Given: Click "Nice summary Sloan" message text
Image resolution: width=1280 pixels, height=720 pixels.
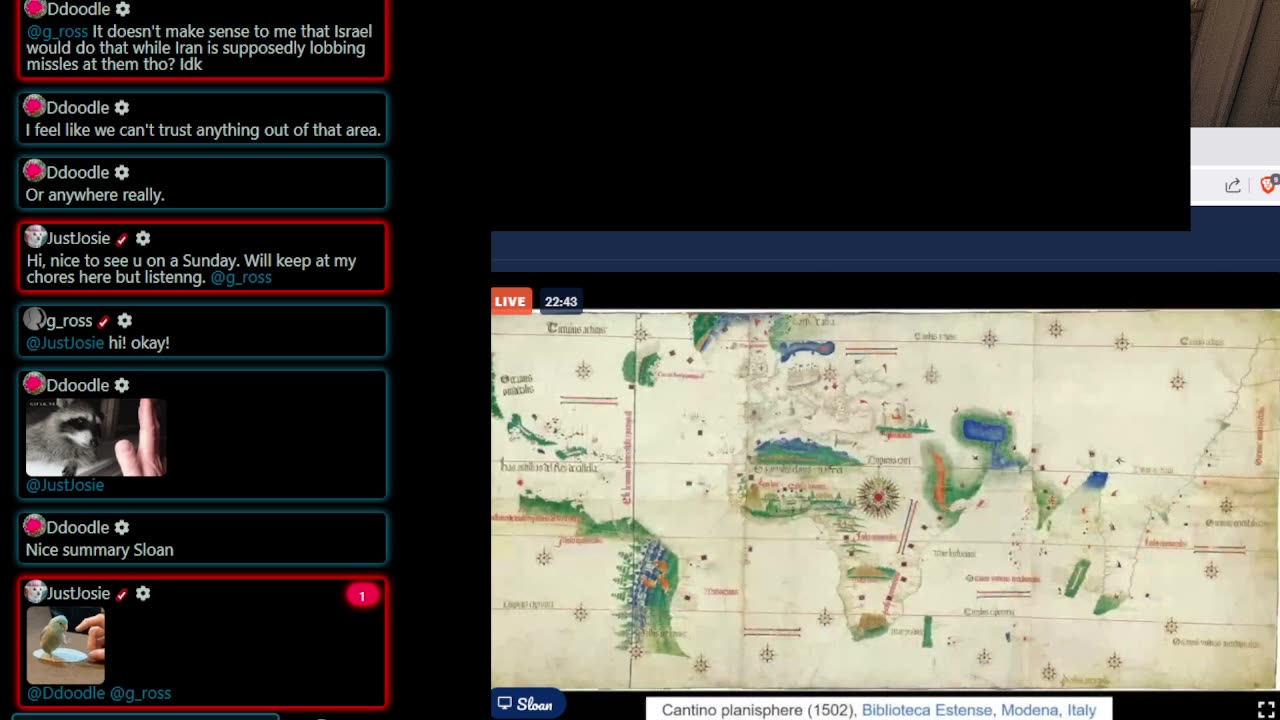Looking at the screenshot, I should [x=99, y=550].
